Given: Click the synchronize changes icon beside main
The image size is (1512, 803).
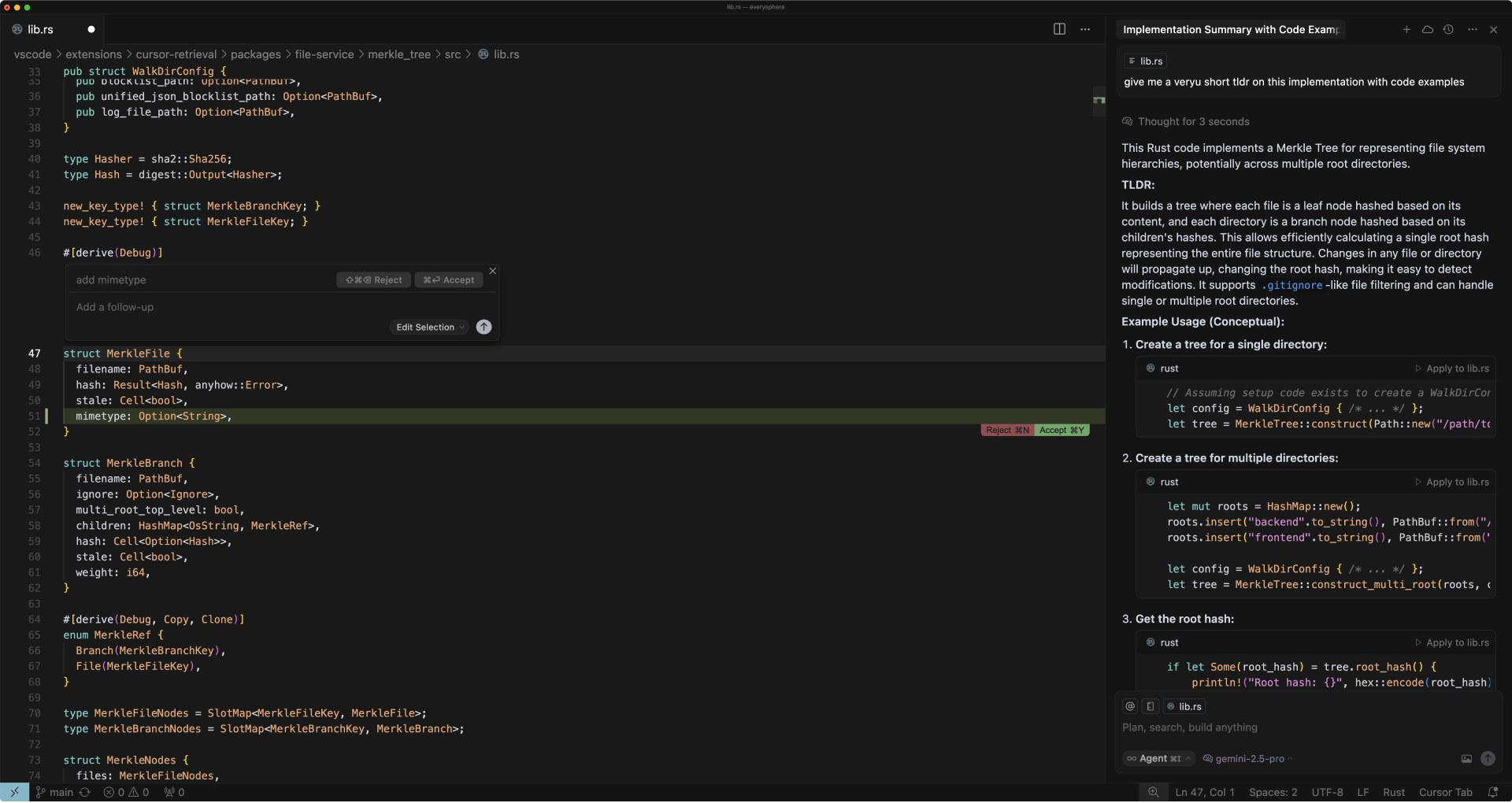Looking at the screenshot, I should tap(85, 793).
